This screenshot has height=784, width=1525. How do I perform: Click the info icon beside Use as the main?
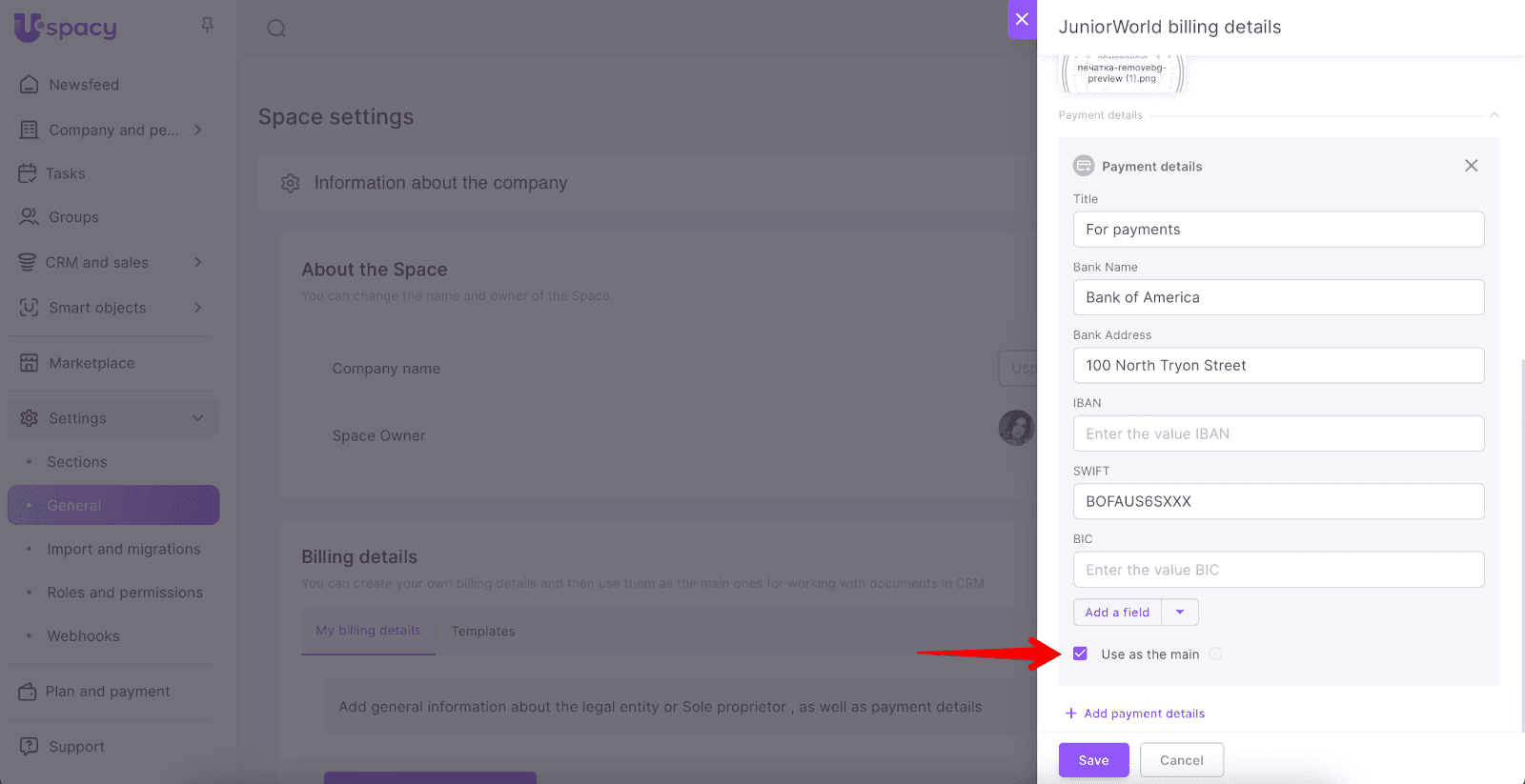coord(1215,653)
